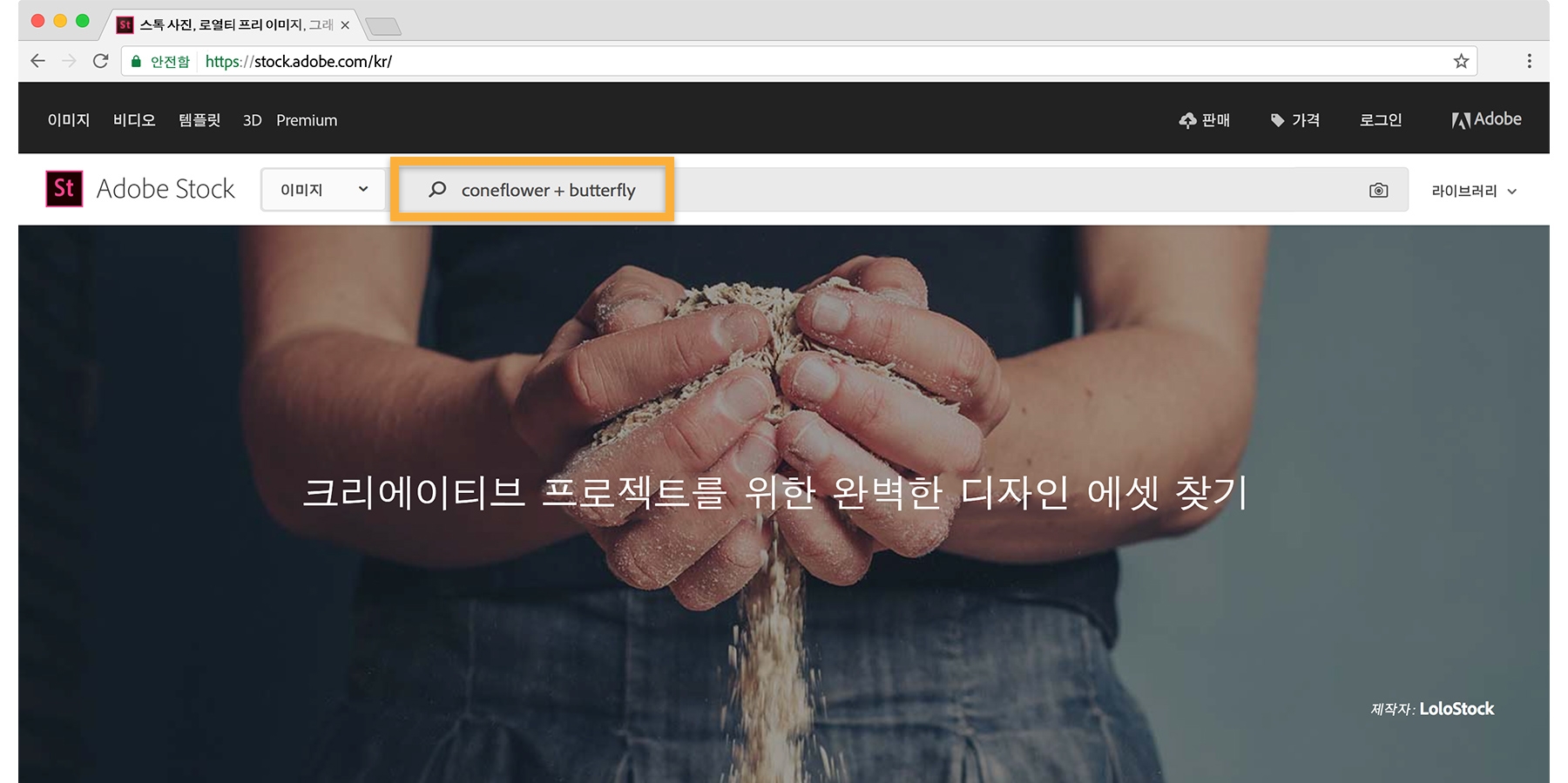
Task: Open the Premium collection link
Action: pos(307,120)
